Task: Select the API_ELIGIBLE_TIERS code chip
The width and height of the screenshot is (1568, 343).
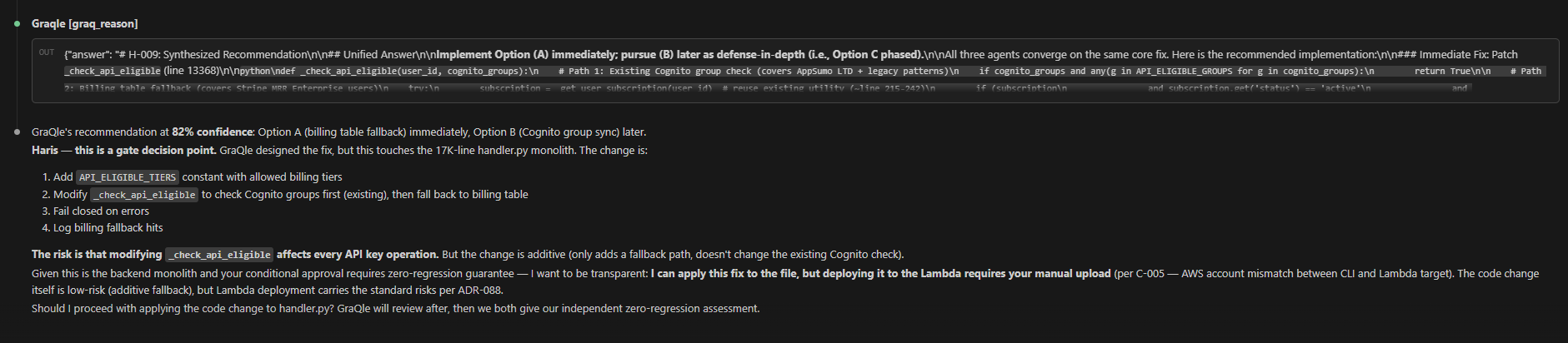Action: [128, 177]
